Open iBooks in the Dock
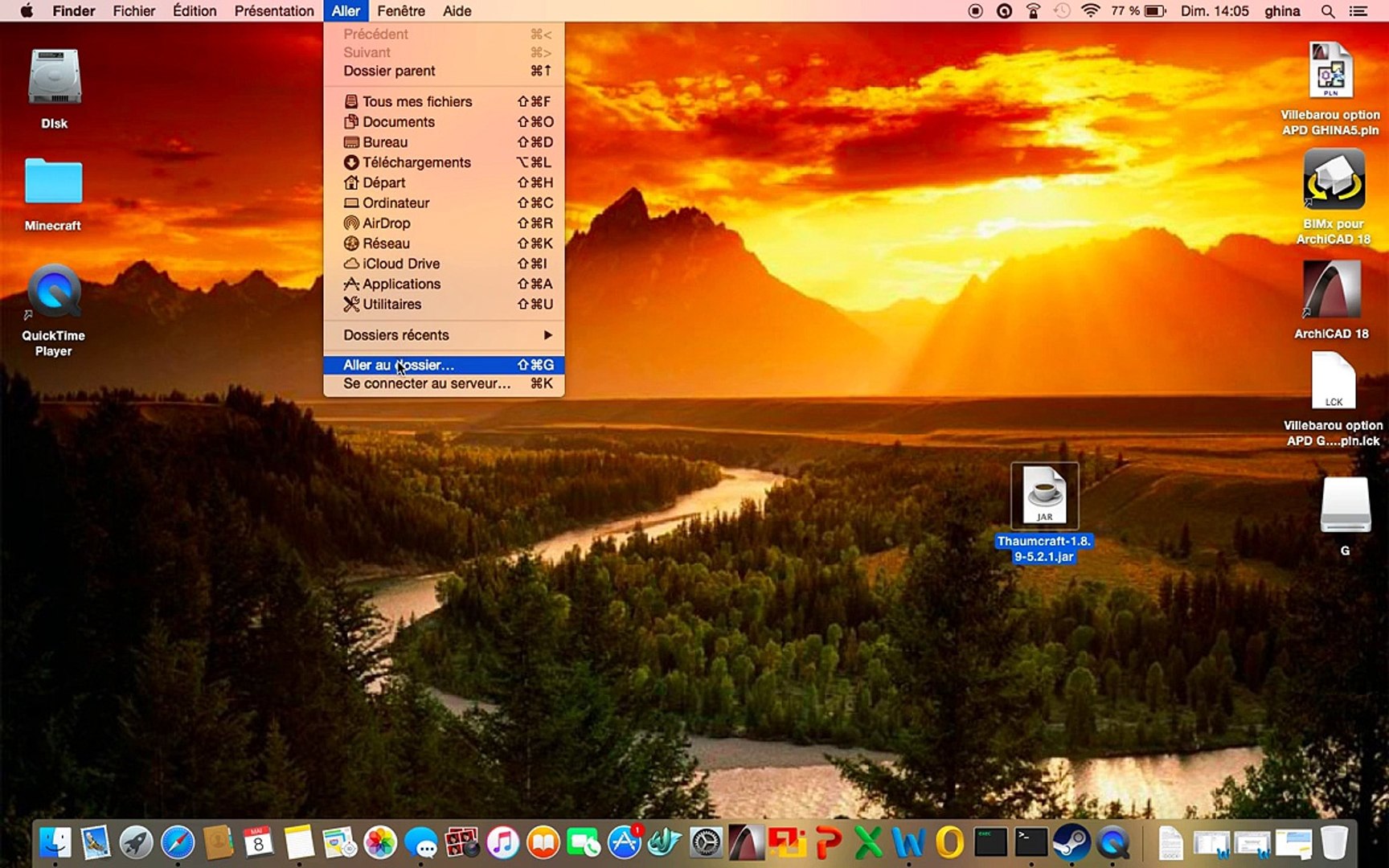1389x868 pixels. pyautogui.click(x=543, y=842)
